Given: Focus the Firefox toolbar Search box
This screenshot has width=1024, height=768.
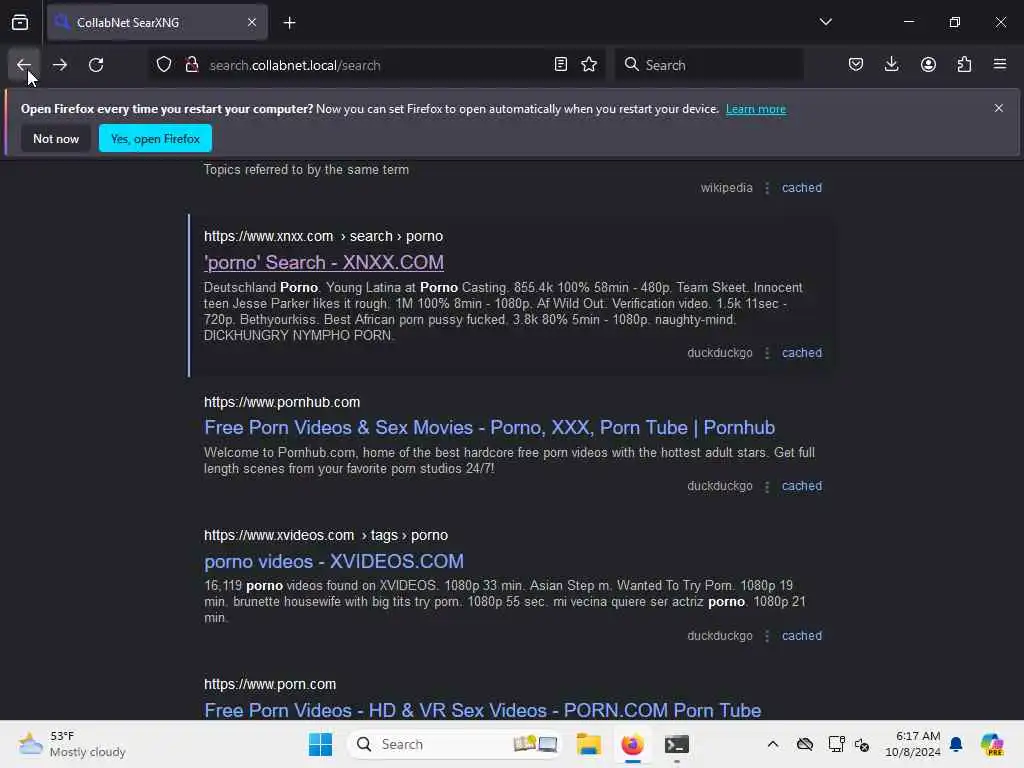Looking at the screenshot, I should click(x=709, y=65).
